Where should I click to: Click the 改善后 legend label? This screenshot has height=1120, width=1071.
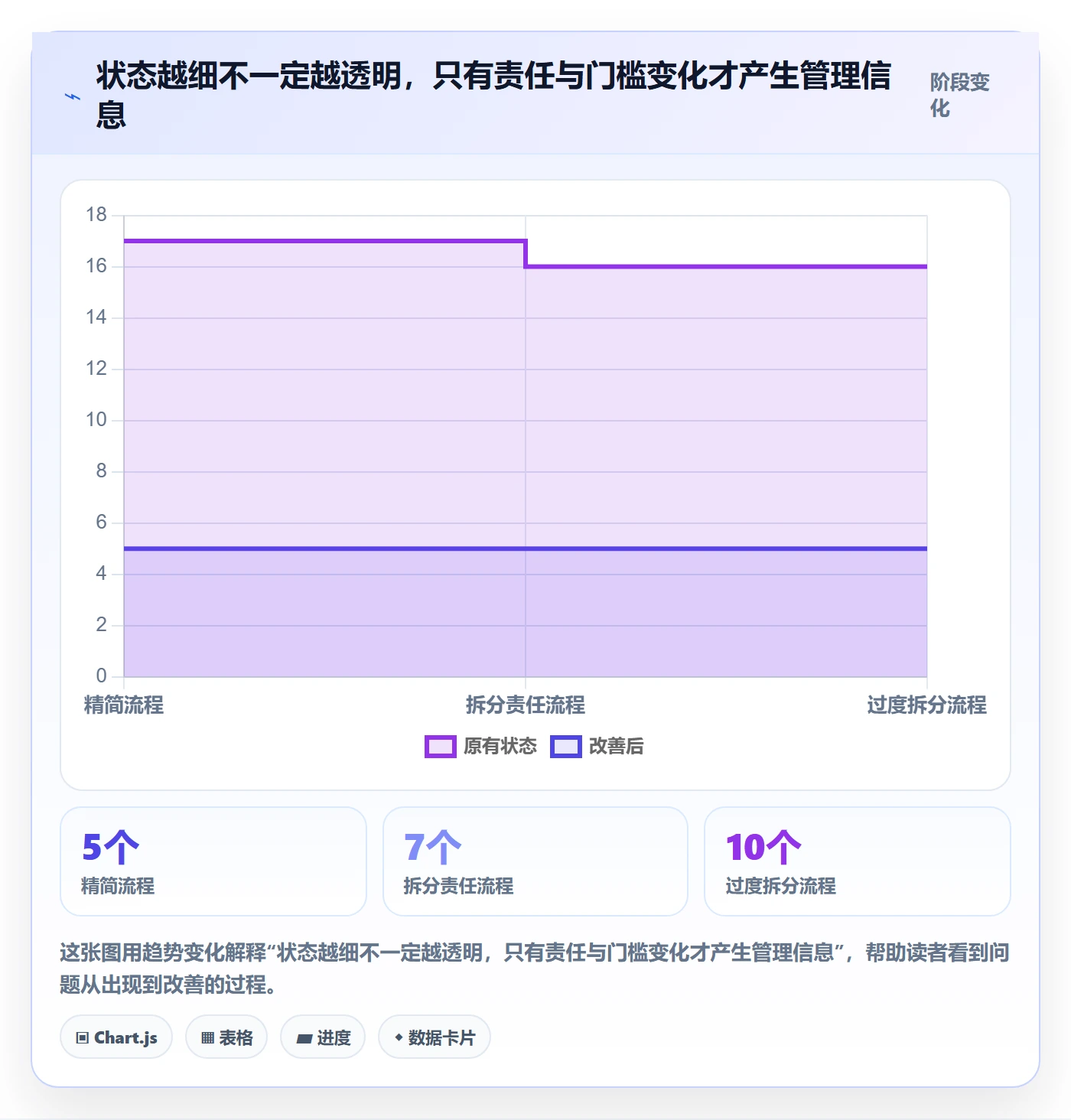coord(617,747)
